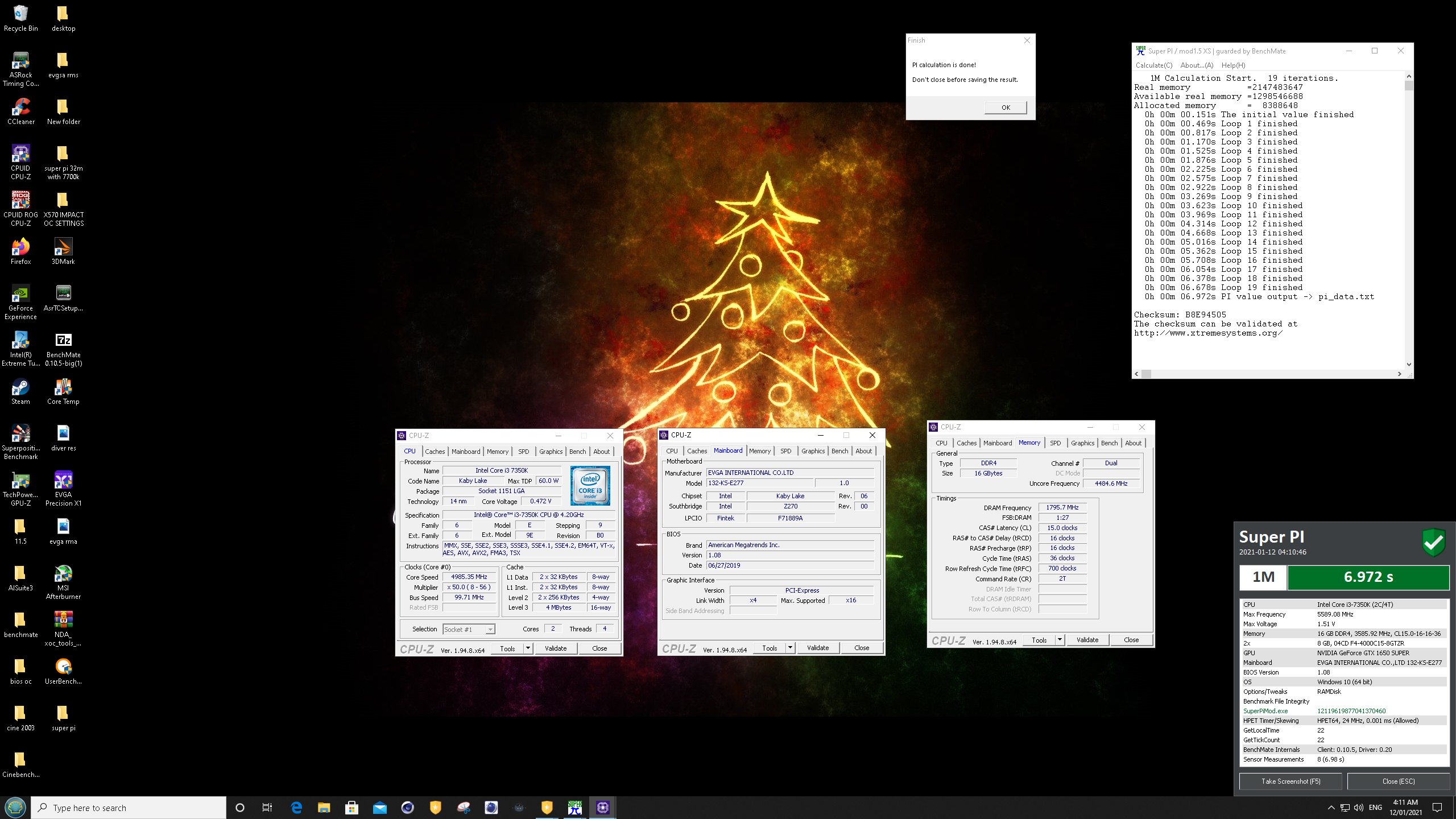Open the super pi 32m with 7700k folder
Image resolution: width=1456 pixels, height=819 pixels.
click(x=63, y=162)
